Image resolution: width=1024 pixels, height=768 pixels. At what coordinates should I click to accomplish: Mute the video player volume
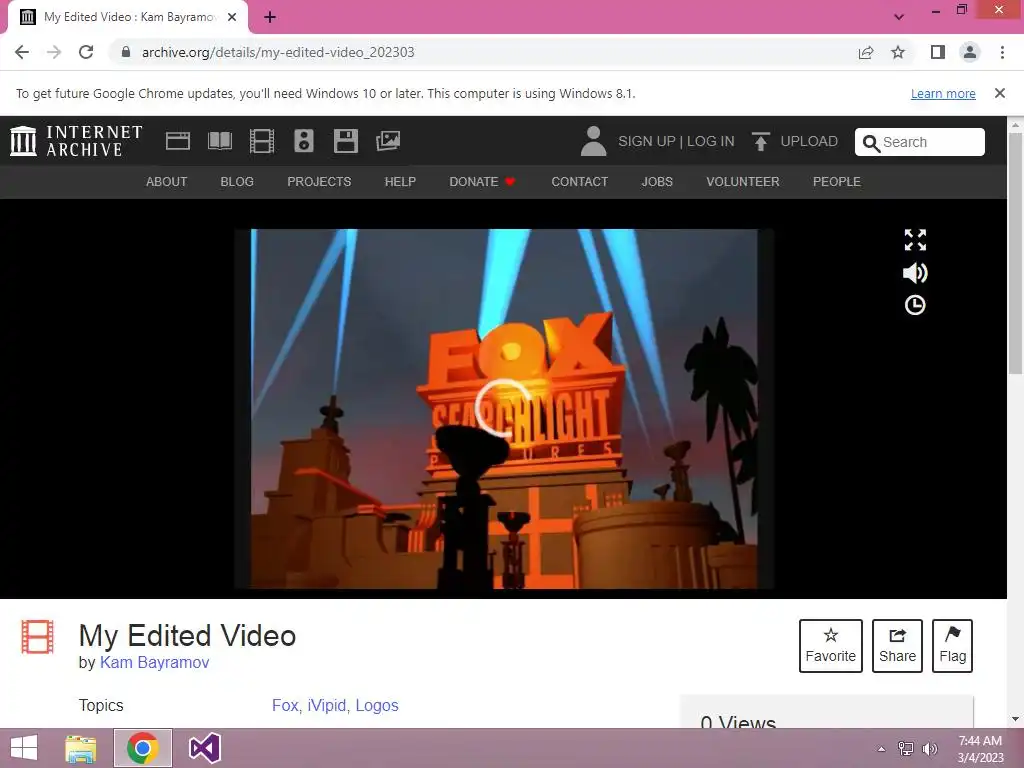click(x=915, y=273)
